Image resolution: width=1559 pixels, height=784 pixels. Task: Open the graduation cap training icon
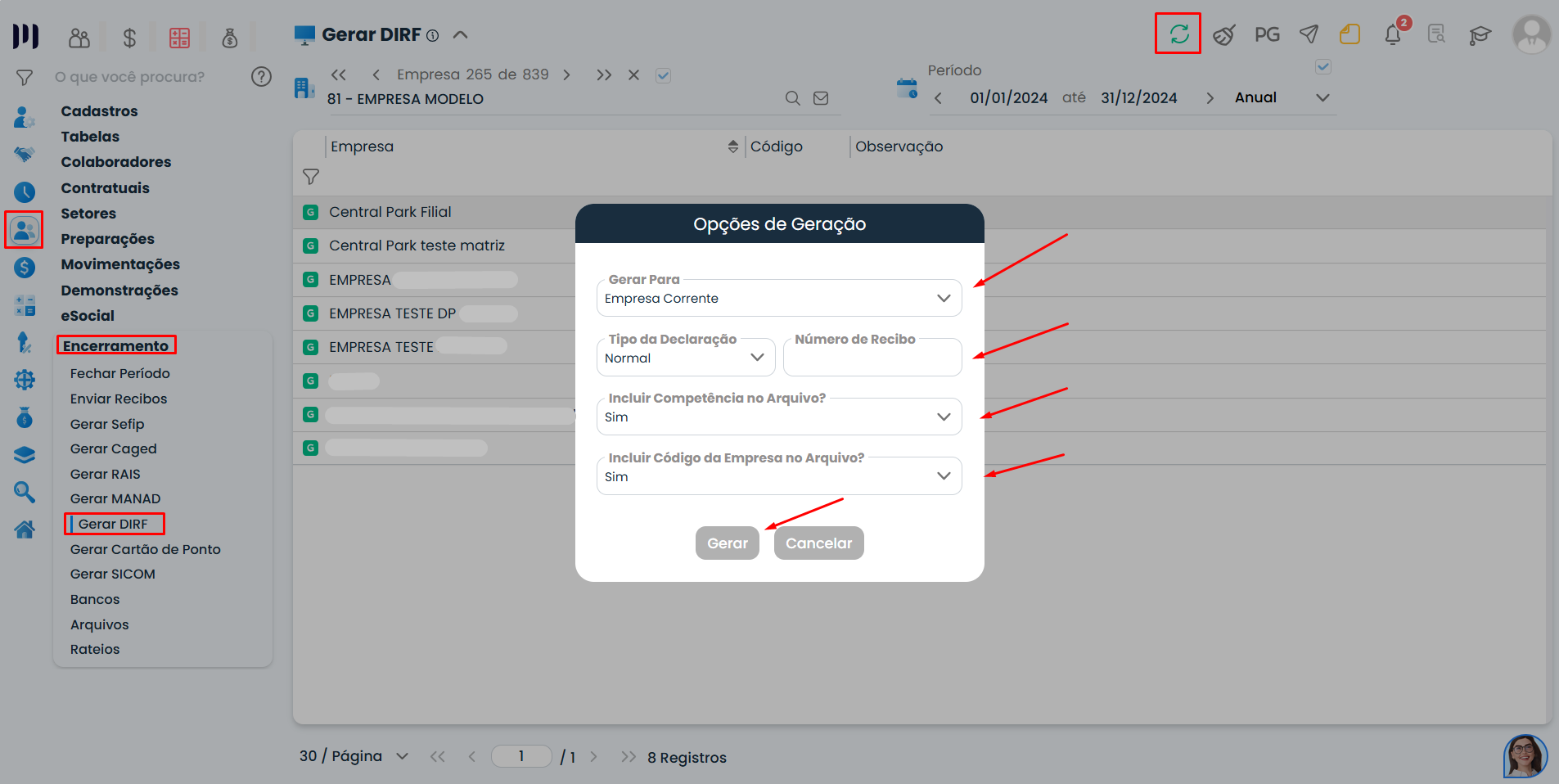coord(1480,35)
